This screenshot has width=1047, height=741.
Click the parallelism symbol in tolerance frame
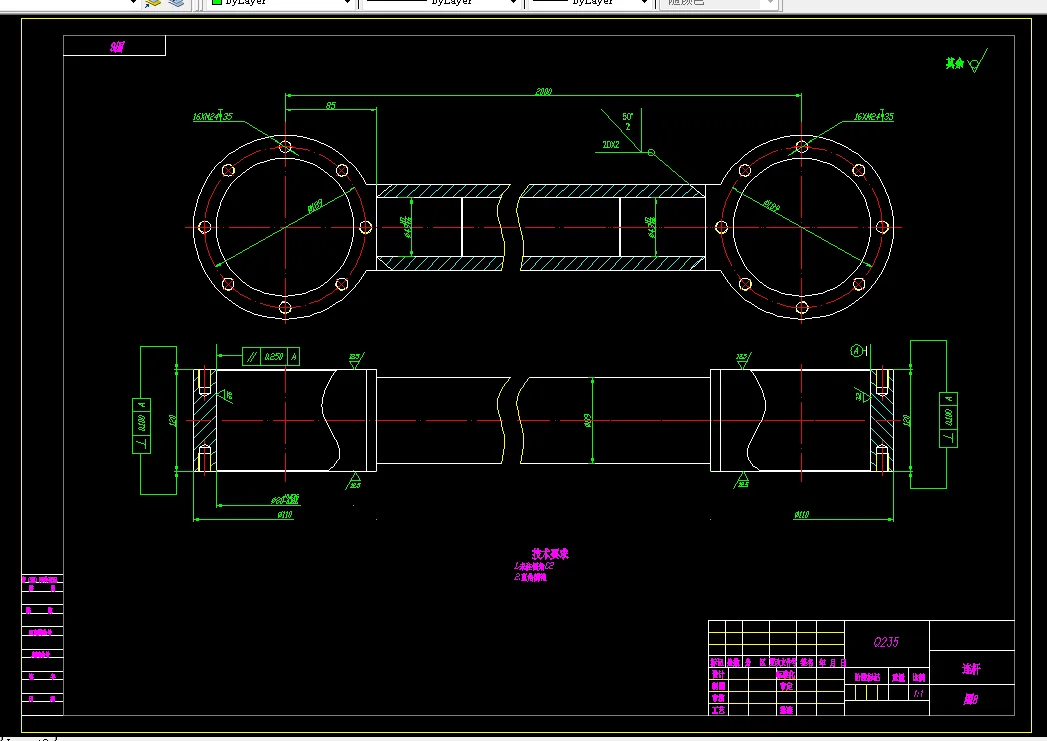[251, 356]
